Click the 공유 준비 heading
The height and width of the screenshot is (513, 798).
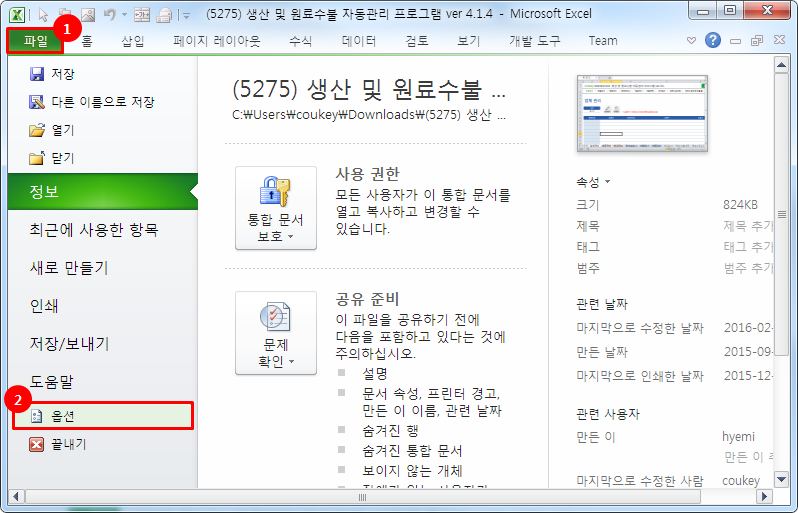pyautogui.click(x=367, y=299)
